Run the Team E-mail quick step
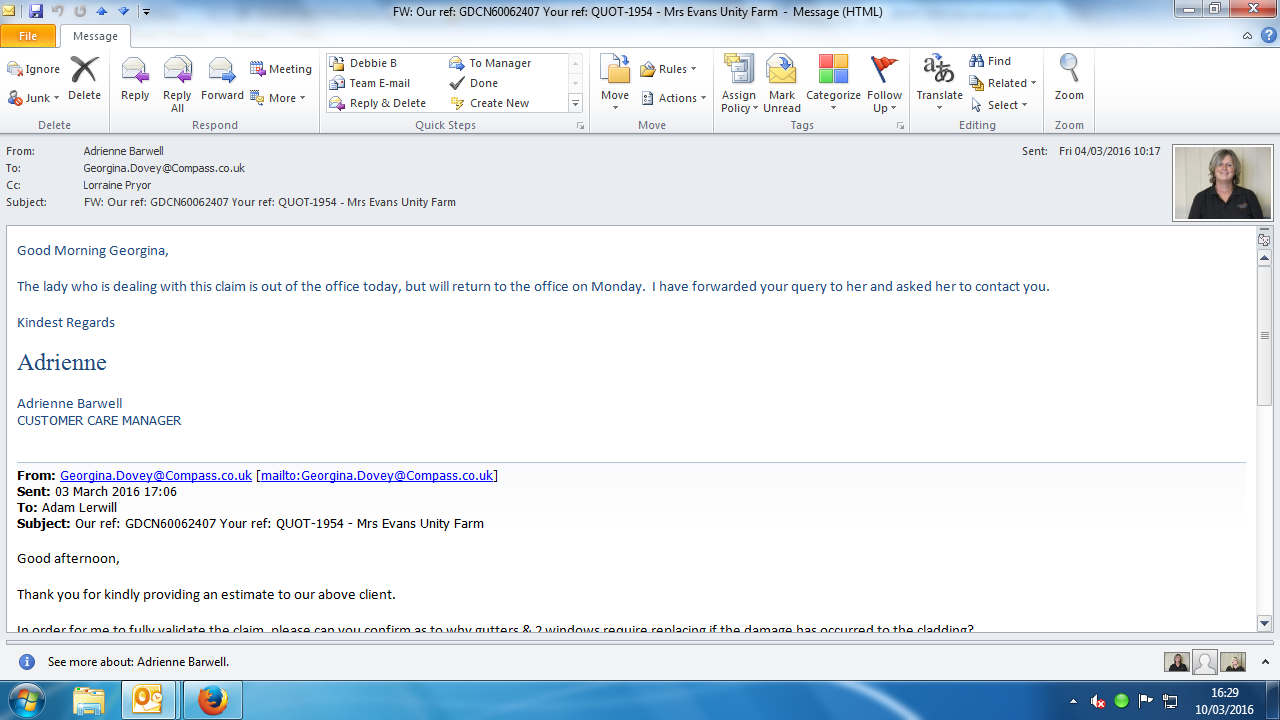The image size is (1280, 720). [x=380, y=83]
